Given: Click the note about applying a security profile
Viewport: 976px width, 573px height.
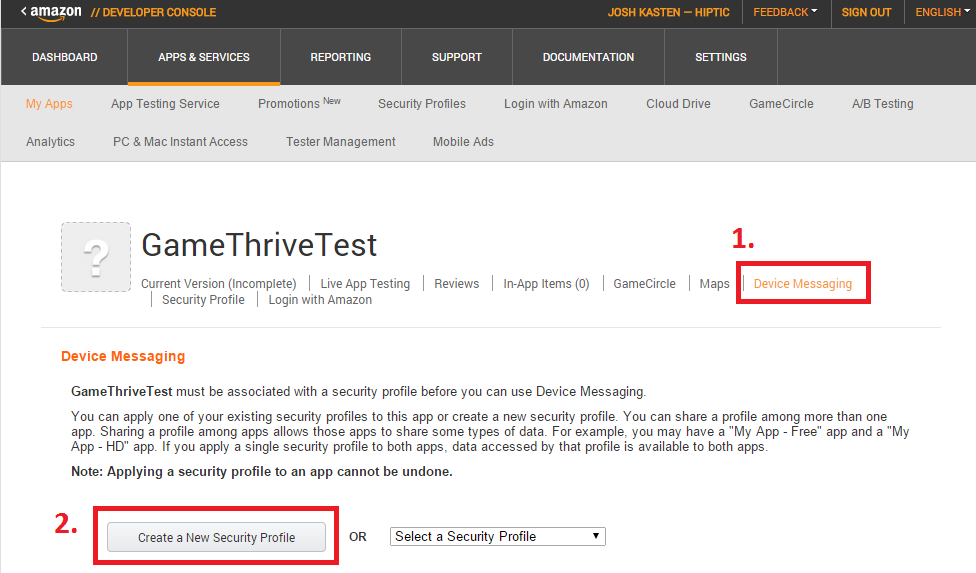Looking at the screenshot, I should 261,472.
